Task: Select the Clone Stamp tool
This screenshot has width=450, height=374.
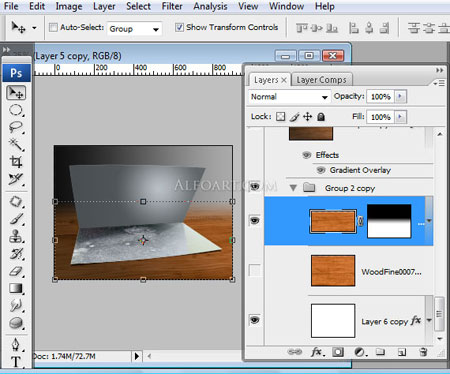Action: (x=16, y=236)
